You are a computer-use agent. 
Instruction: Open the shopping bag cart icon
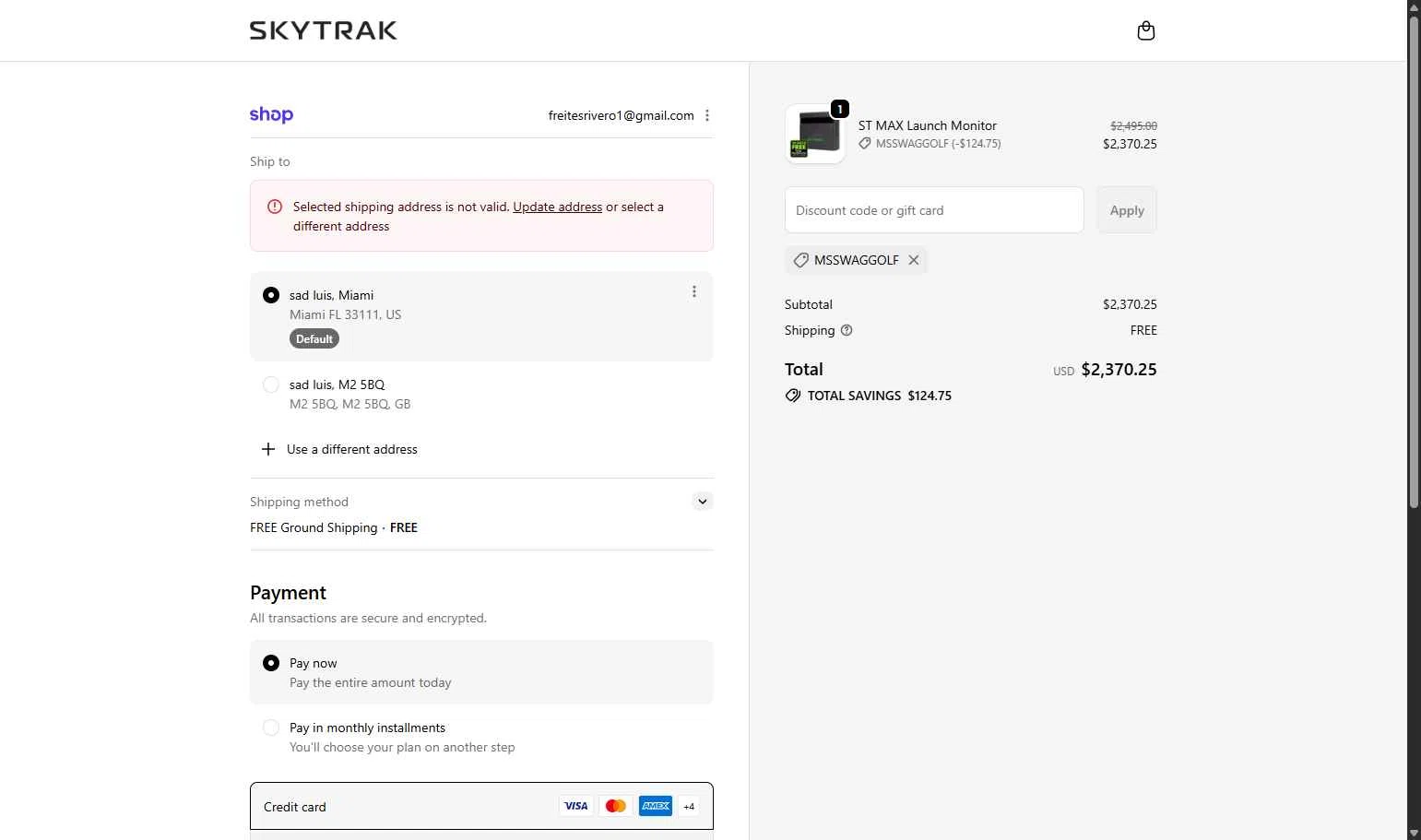tap(1145, 31)
